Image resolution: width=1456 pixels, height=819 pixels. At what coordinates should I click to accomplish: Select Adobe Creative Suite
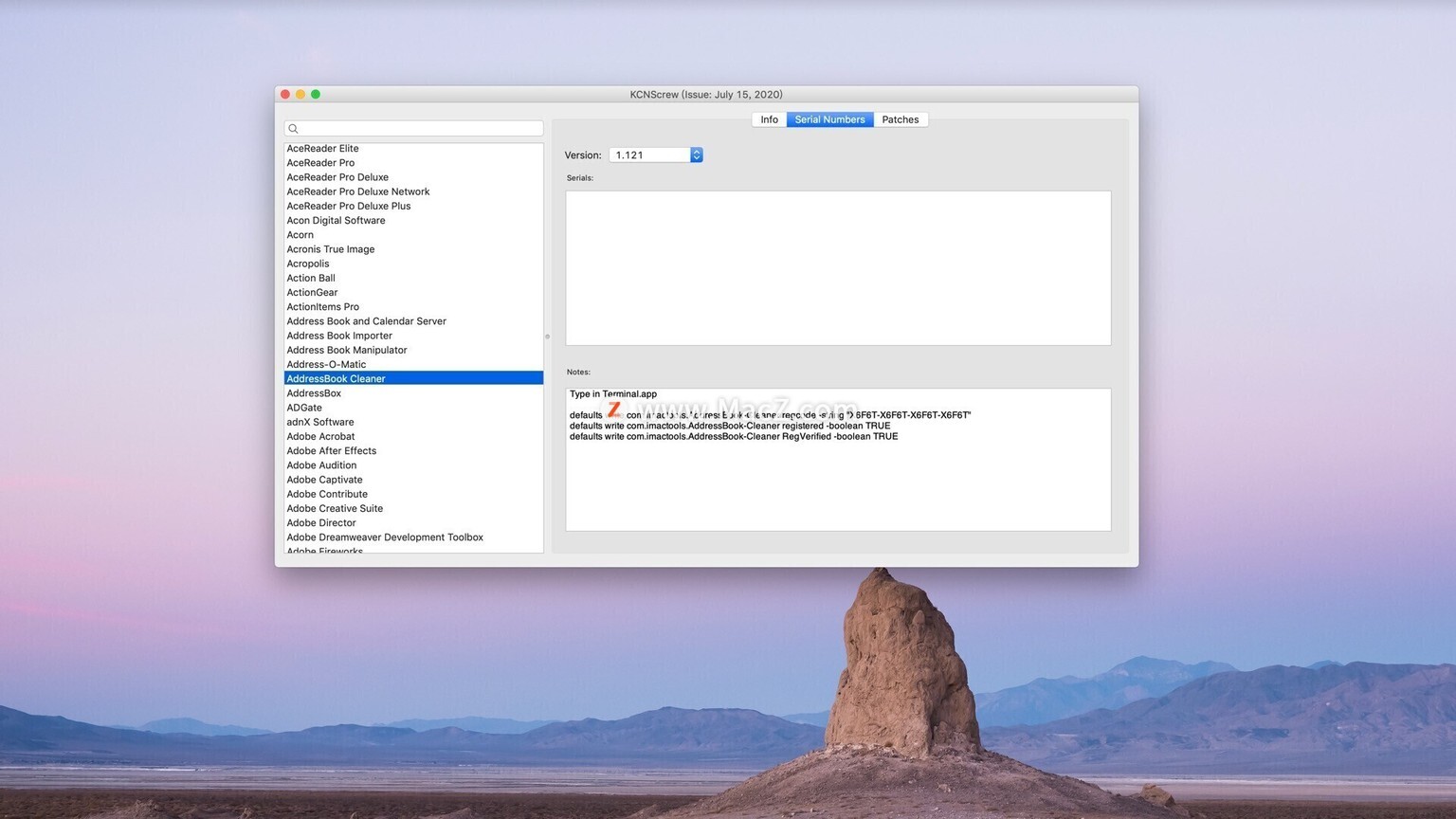click(413, 508)
